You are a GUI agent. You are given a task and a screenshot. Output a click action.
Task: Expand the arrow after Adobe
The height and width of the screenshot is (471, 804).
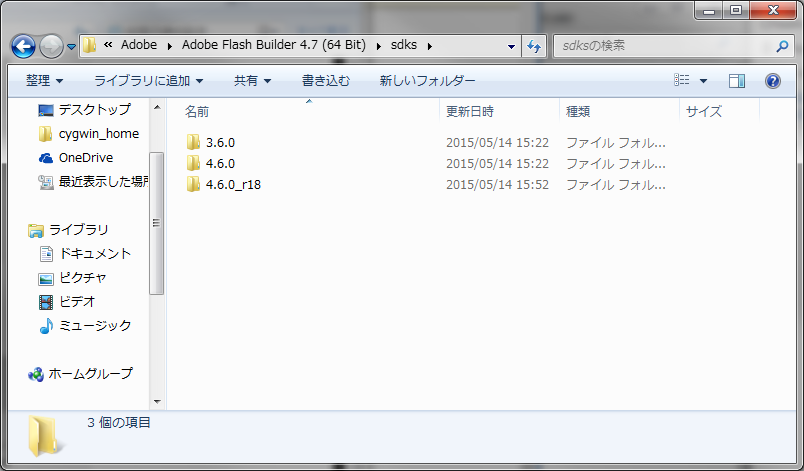(169, 46)
